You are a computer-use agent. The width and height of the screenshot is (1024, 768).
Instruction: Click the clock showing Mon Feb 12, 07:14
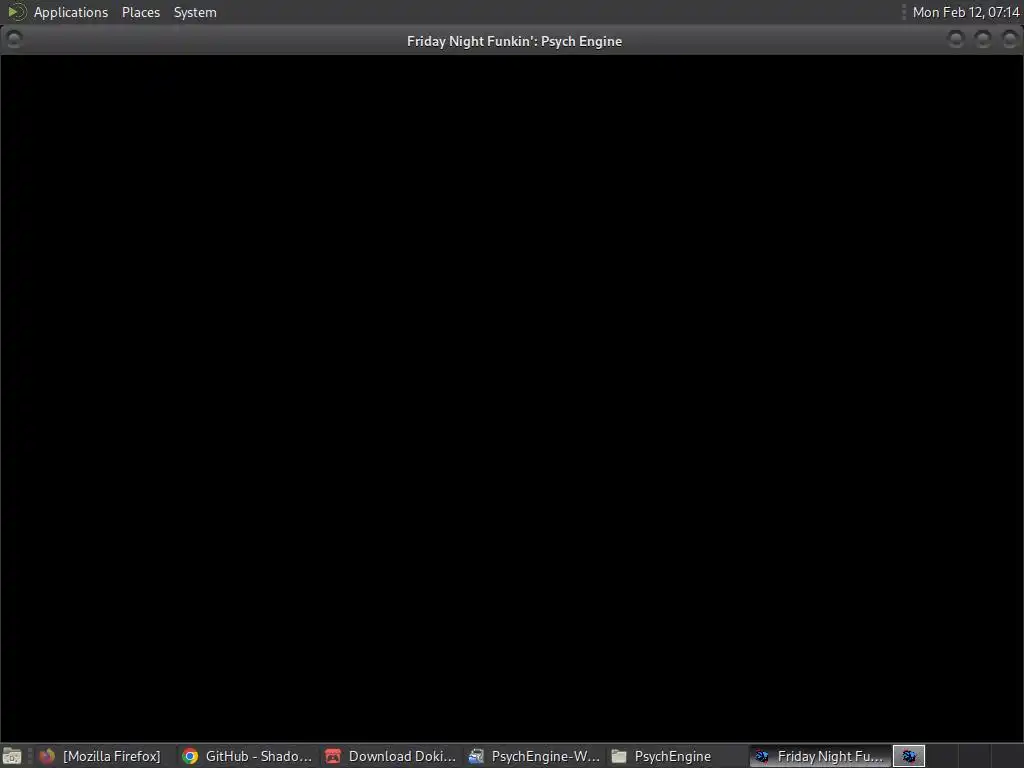[x=965, y=12]
